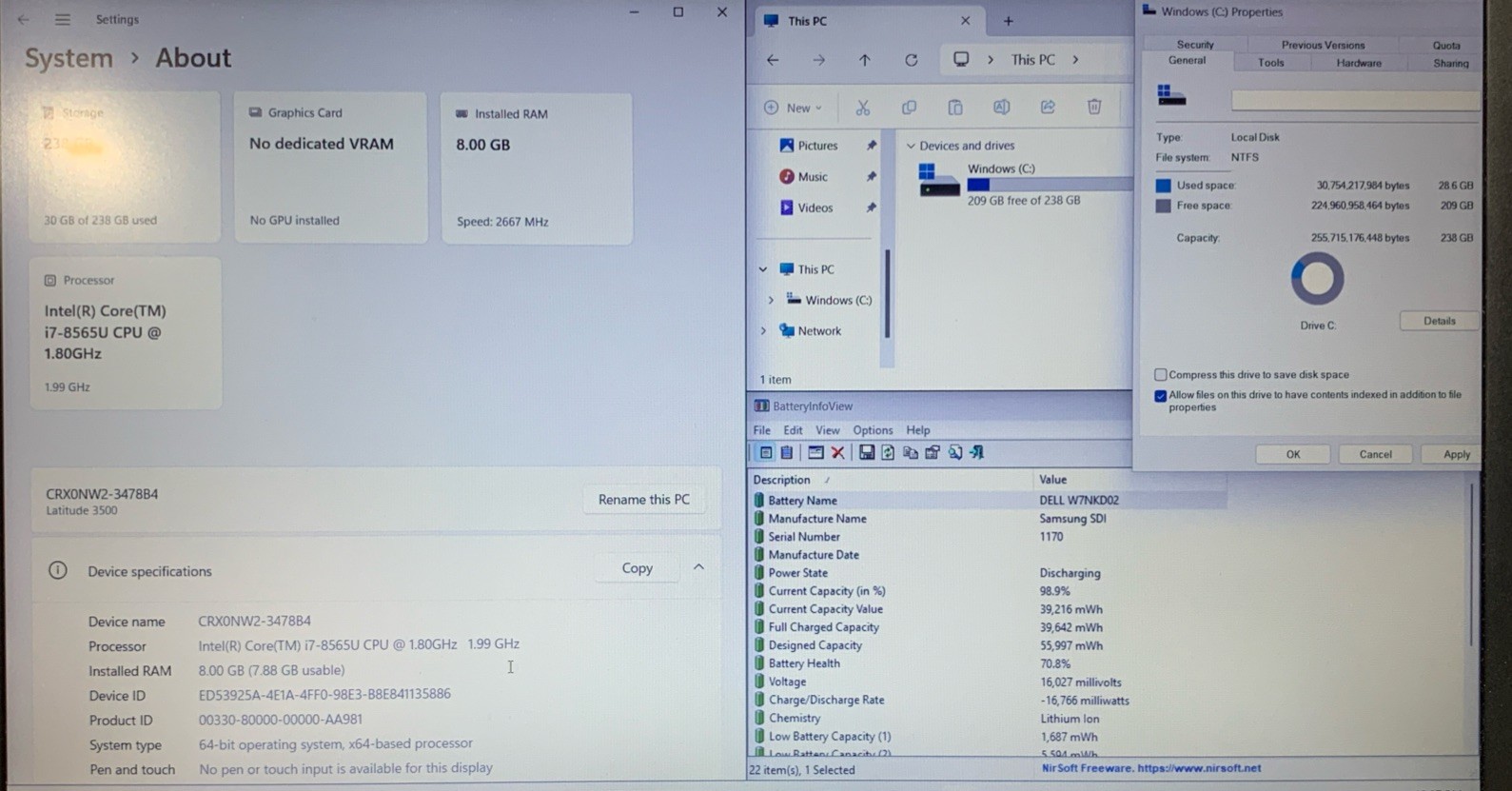The image size is (1512, 791).
Task: Go back in This PC explorer
Action: tap(773, 60)
